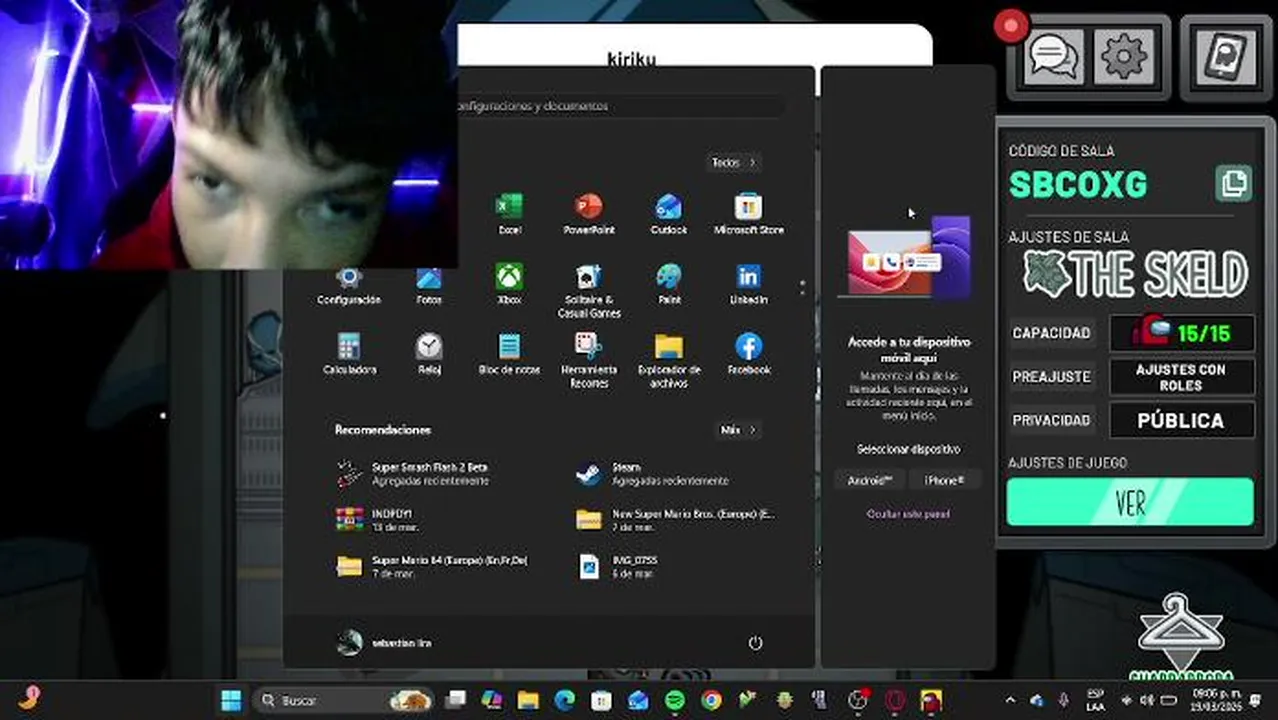Click the pinned apps page dots

802,288
